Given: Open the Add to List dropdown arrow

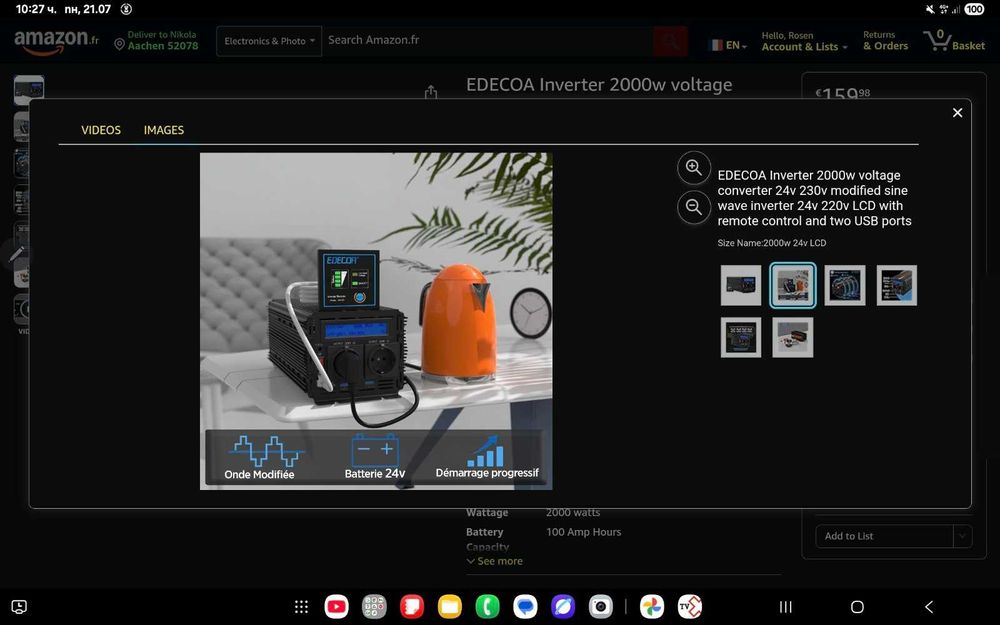Looking at the screenshot, I should [963, 536].
